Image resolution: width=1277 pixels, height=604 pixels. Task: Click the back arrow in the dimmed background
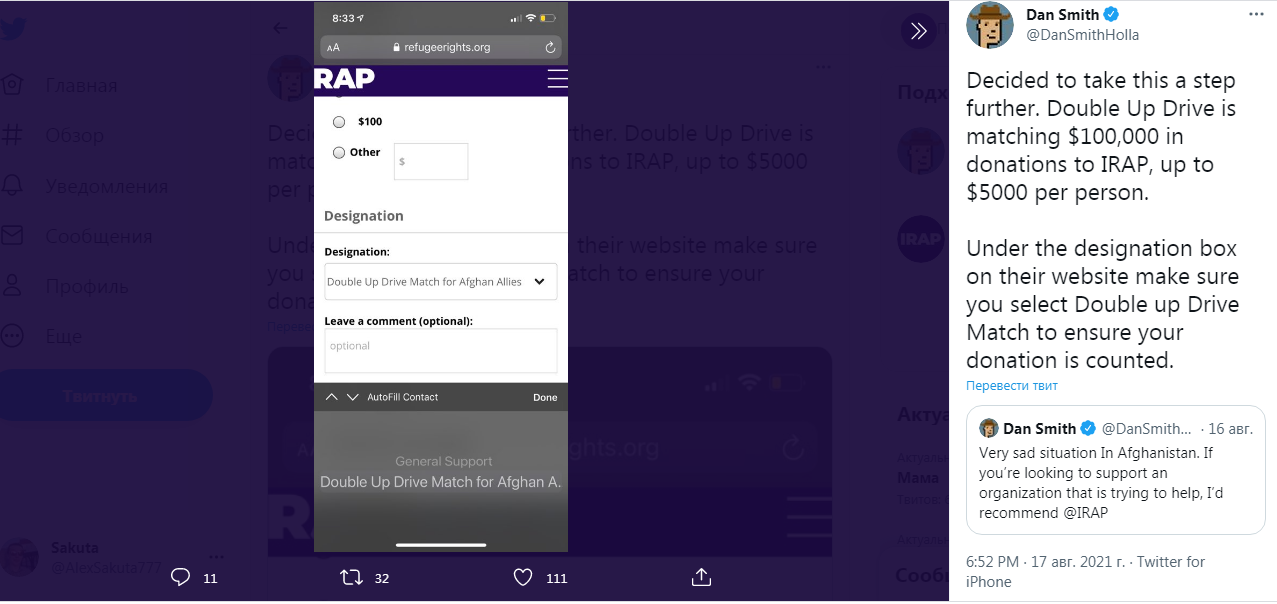coord(281,28)
